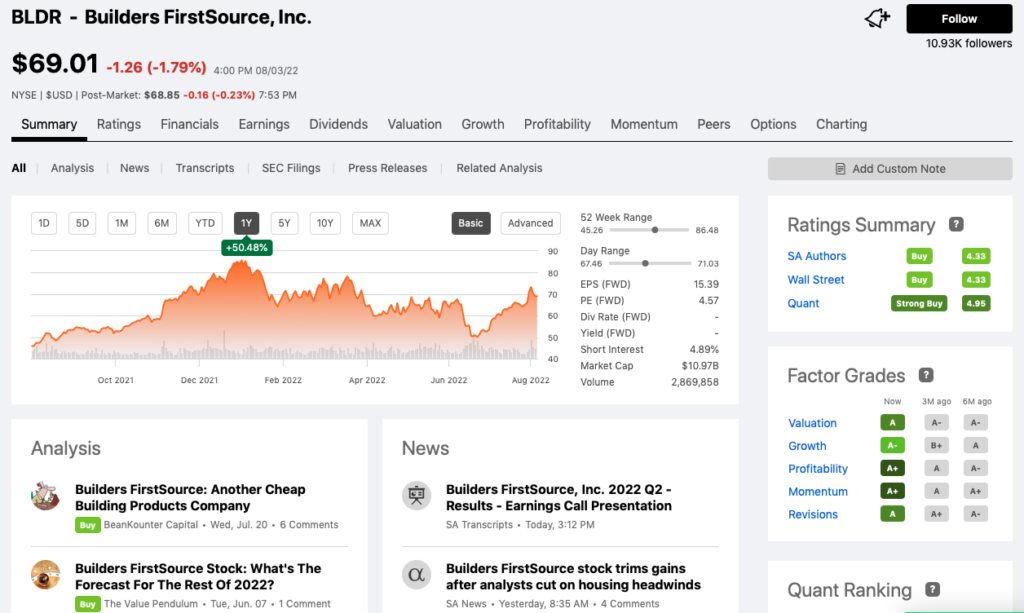Select the YTD chart range
This screenshot has height=613, width=1024.
point(205,223)
